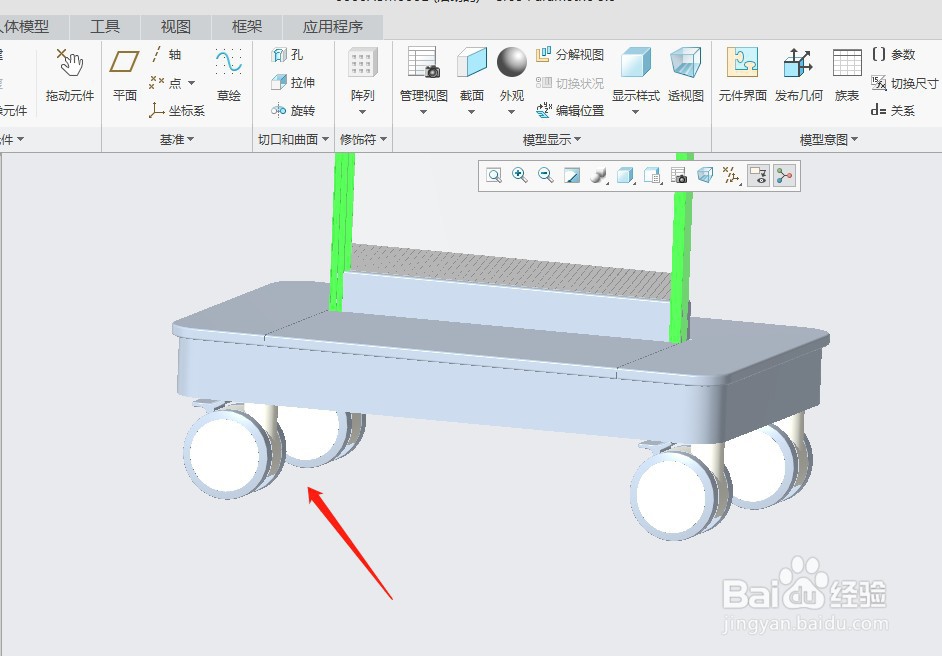Viewport: 942px width, 656px height.
Task: Click the Zoom Out magnifier icon
Action: point(545,175)
